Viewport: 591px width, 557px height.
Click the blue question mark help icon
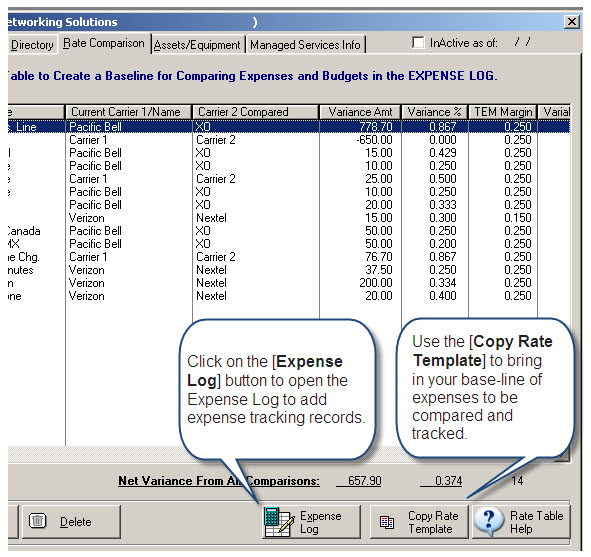489,521
